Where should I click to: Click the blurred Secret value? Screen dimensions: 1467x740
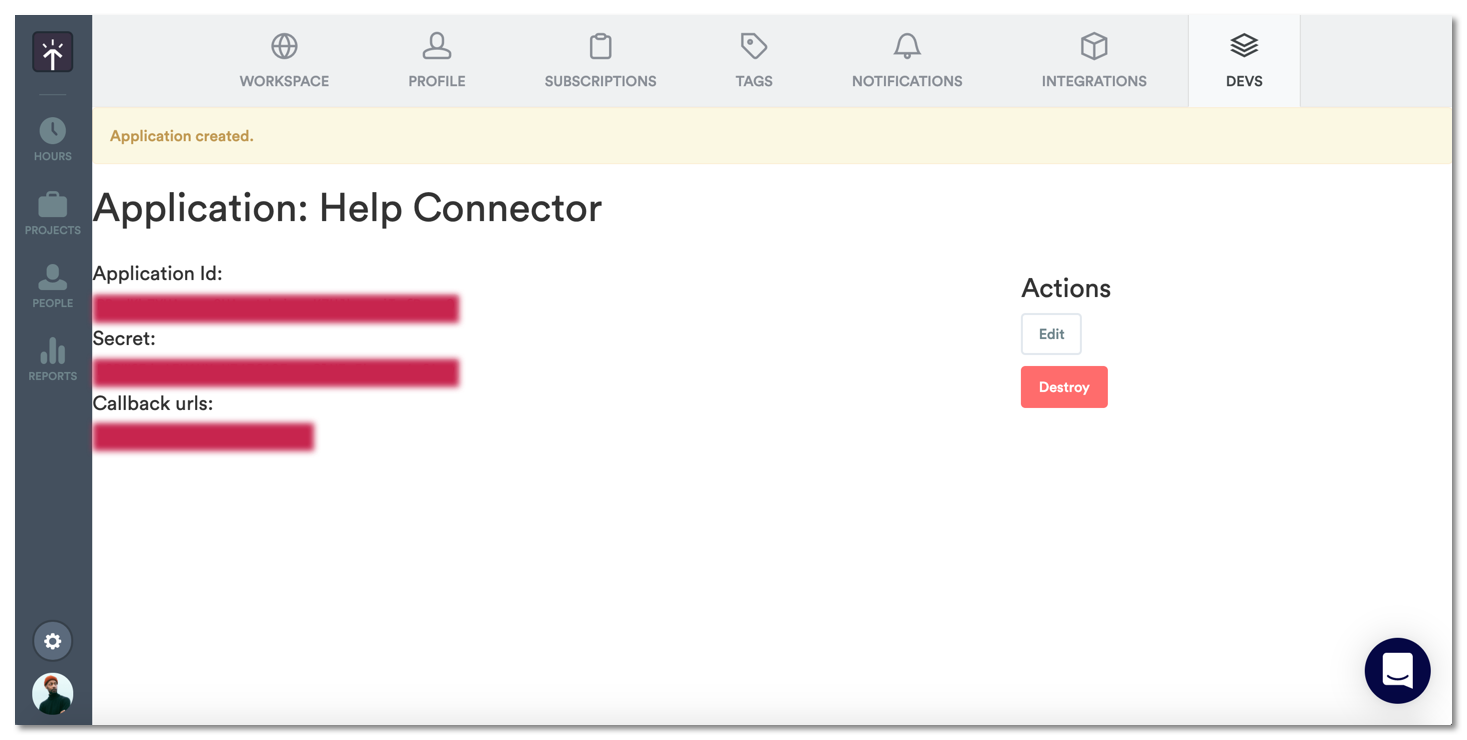[x=276, y=373]
